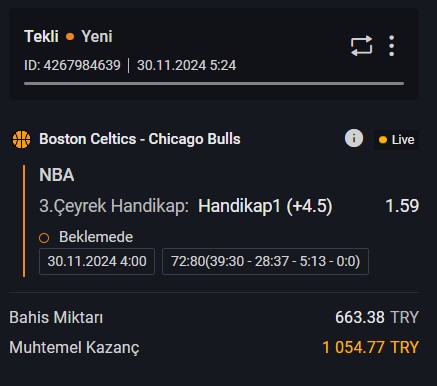Viewport: 437px width, 386px height.
Task: Click the 1.59 odds value
Action: point(402,206)
